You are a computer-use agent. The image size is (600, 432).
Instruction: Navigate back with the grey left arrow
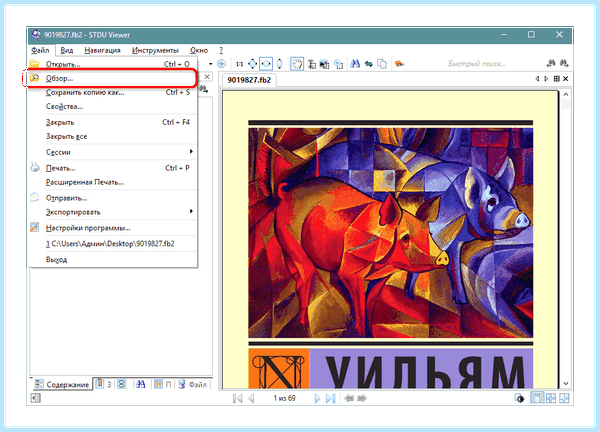[x=349, y=398]
